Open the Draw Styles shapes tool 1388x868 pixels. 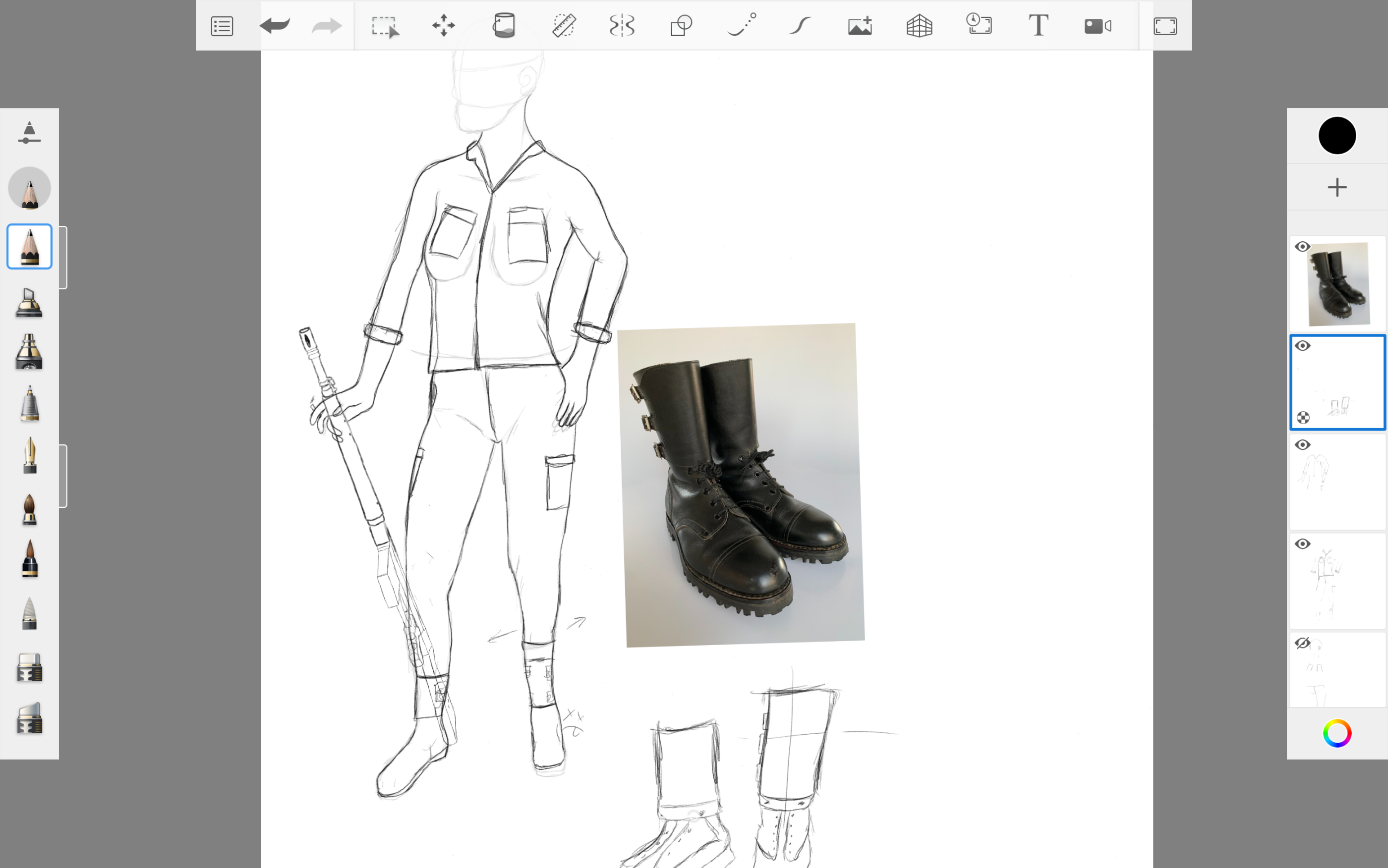(x=681, y=26)
